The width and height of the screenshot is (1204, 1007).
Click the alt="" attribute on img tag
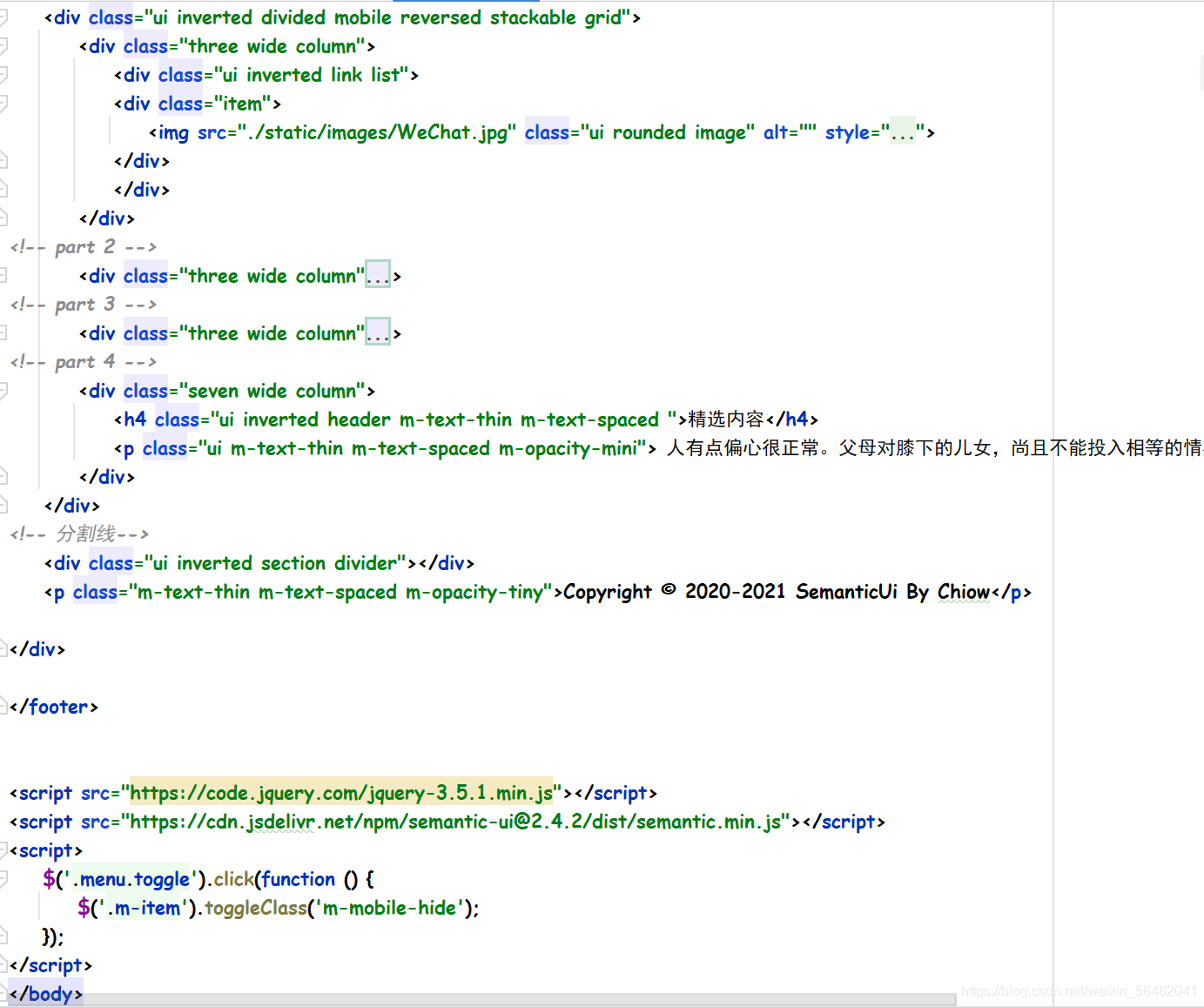click(x=790, y=132)
